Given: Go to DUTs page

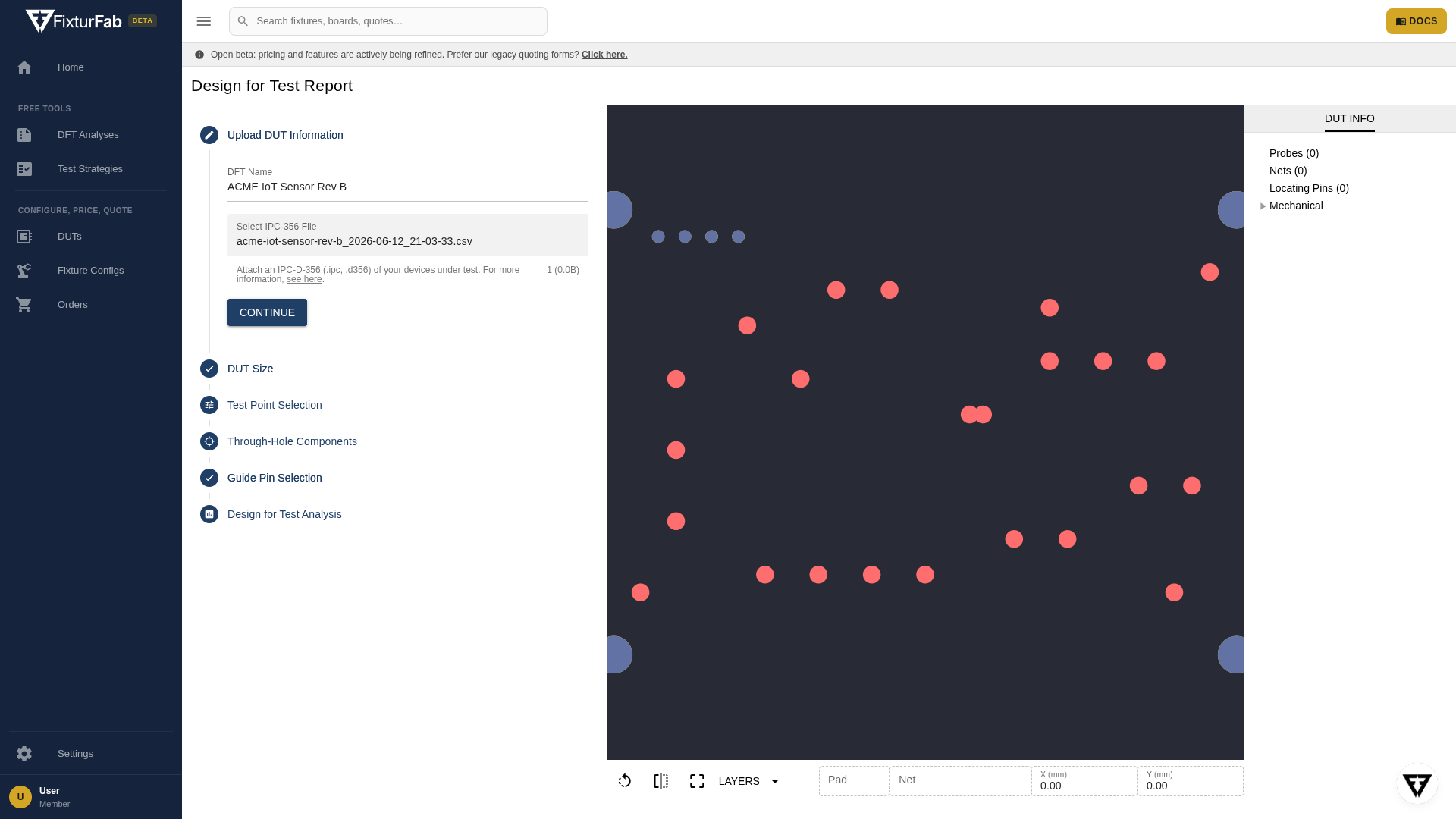Looking at the screenshot, I should point(91,237).
